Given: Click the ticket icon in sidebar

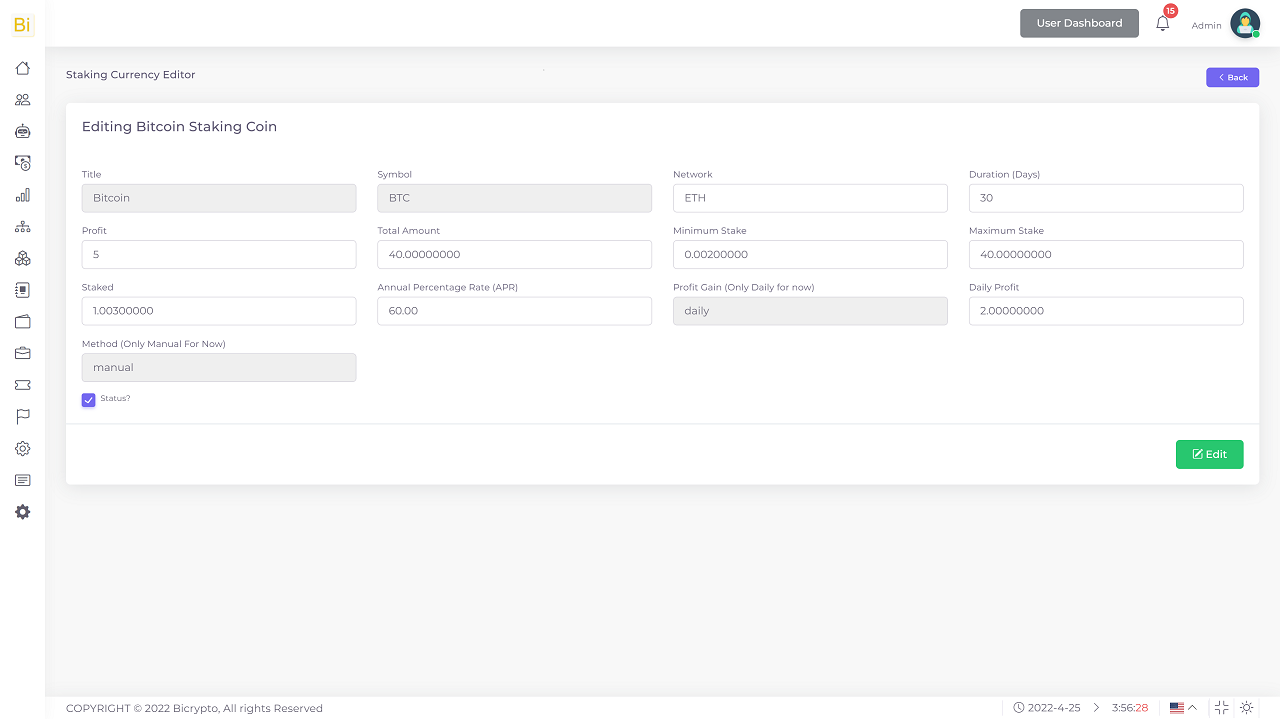Looking at the screenshot, I should pos(22,385).
